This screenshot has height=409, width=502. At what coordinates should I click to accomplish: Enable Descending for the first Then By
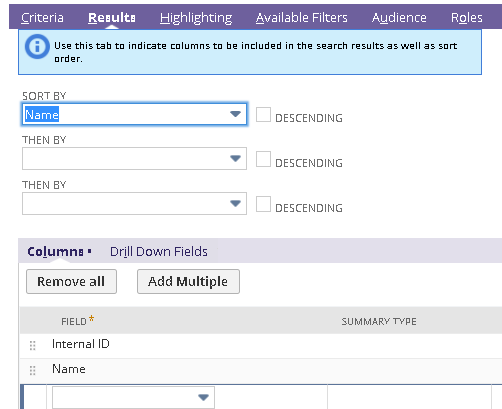click(263, 159)
